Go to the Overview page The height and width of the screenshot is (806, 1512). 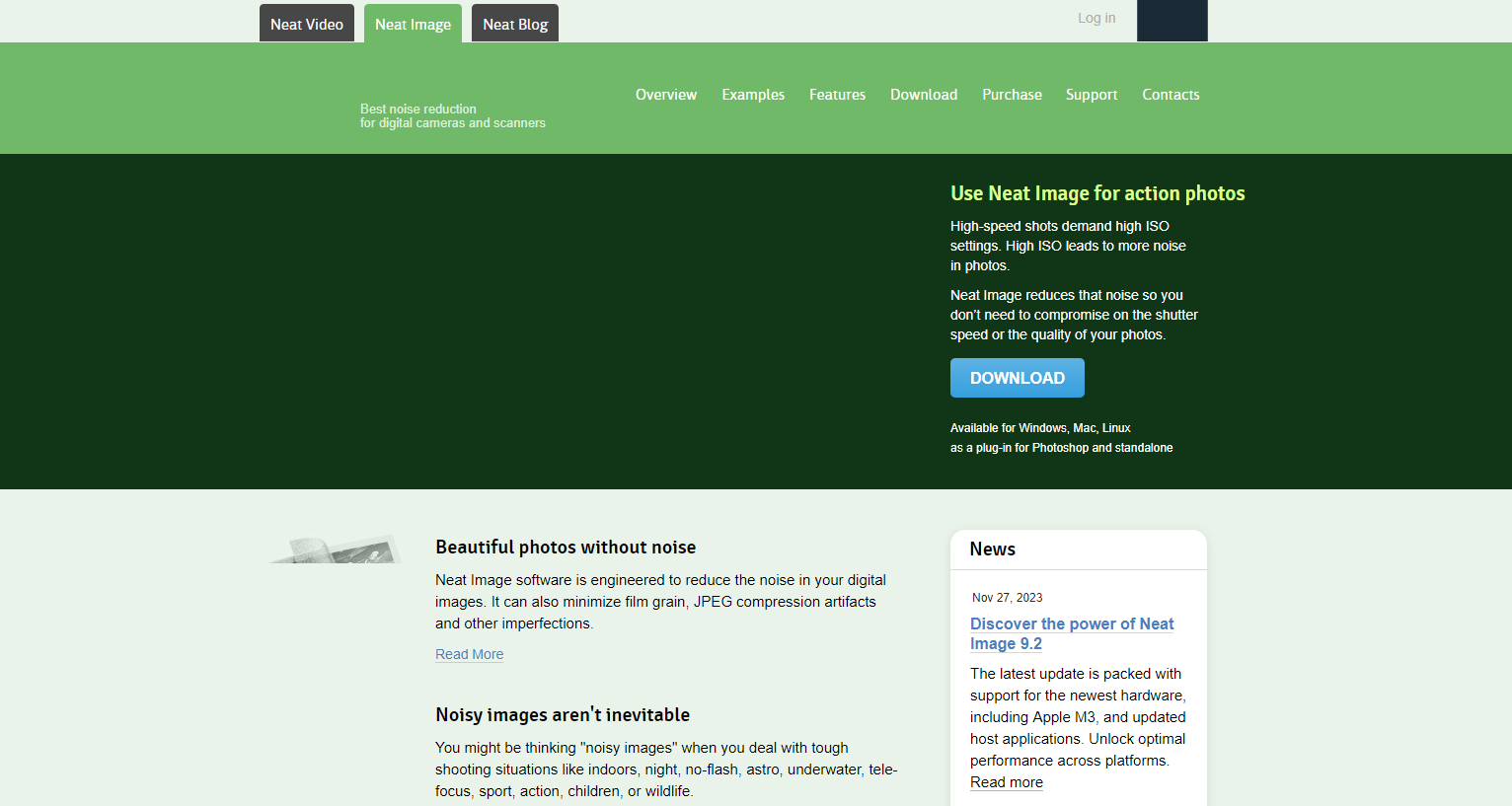(x=665, y=95)
